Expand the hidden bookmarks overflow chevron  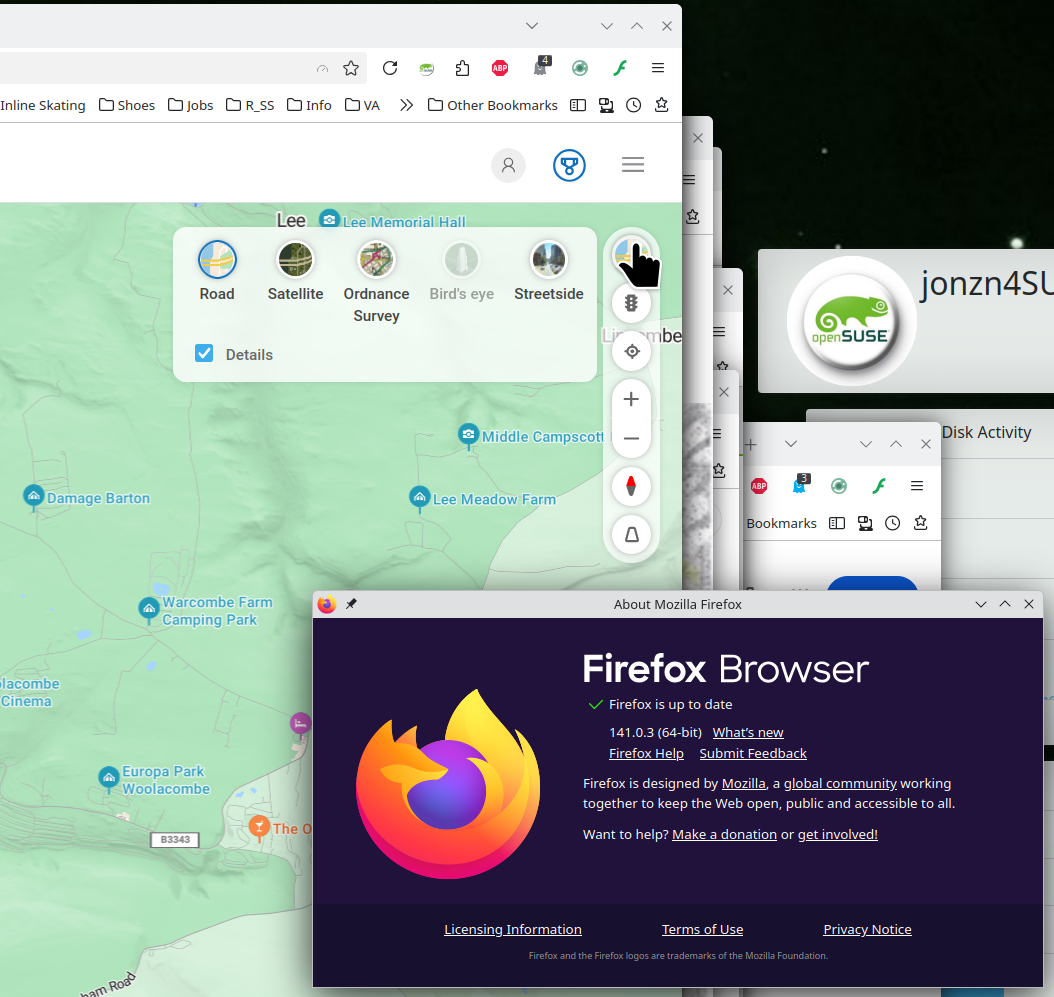pos(406,105)
